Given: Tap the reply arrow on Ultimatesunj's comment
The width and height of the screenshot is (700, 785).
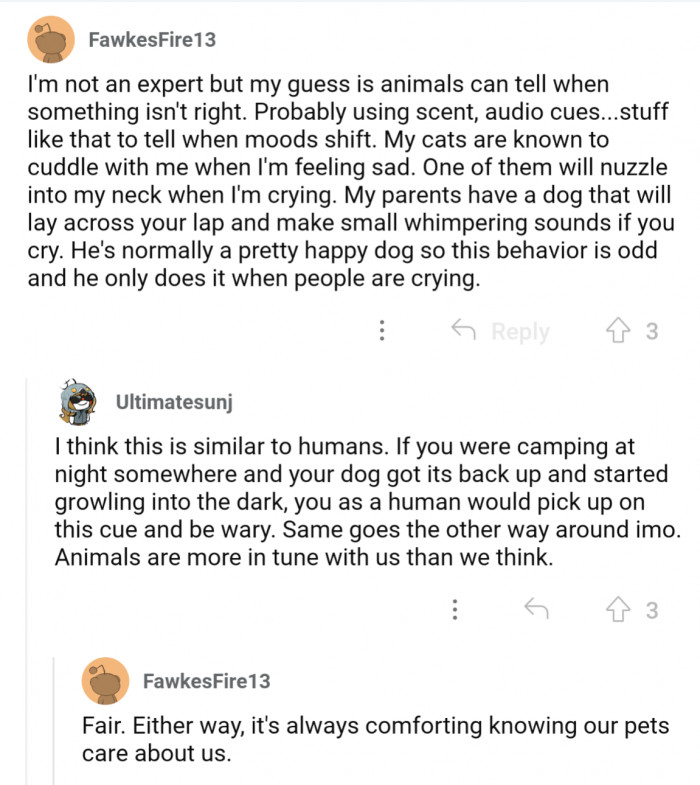Looking at the screenshot, I should [x=539, y=609].
